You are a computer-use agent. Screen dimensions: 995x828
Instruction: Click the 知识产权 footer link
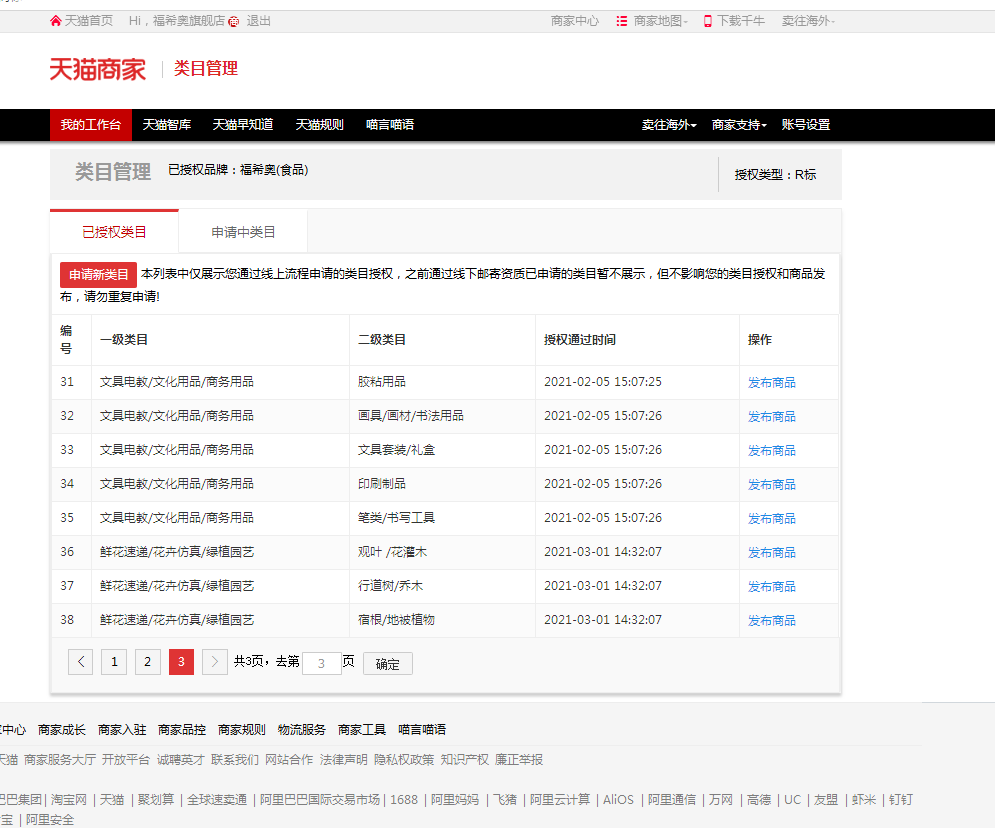pyautogui.click(x=465, y=759)
